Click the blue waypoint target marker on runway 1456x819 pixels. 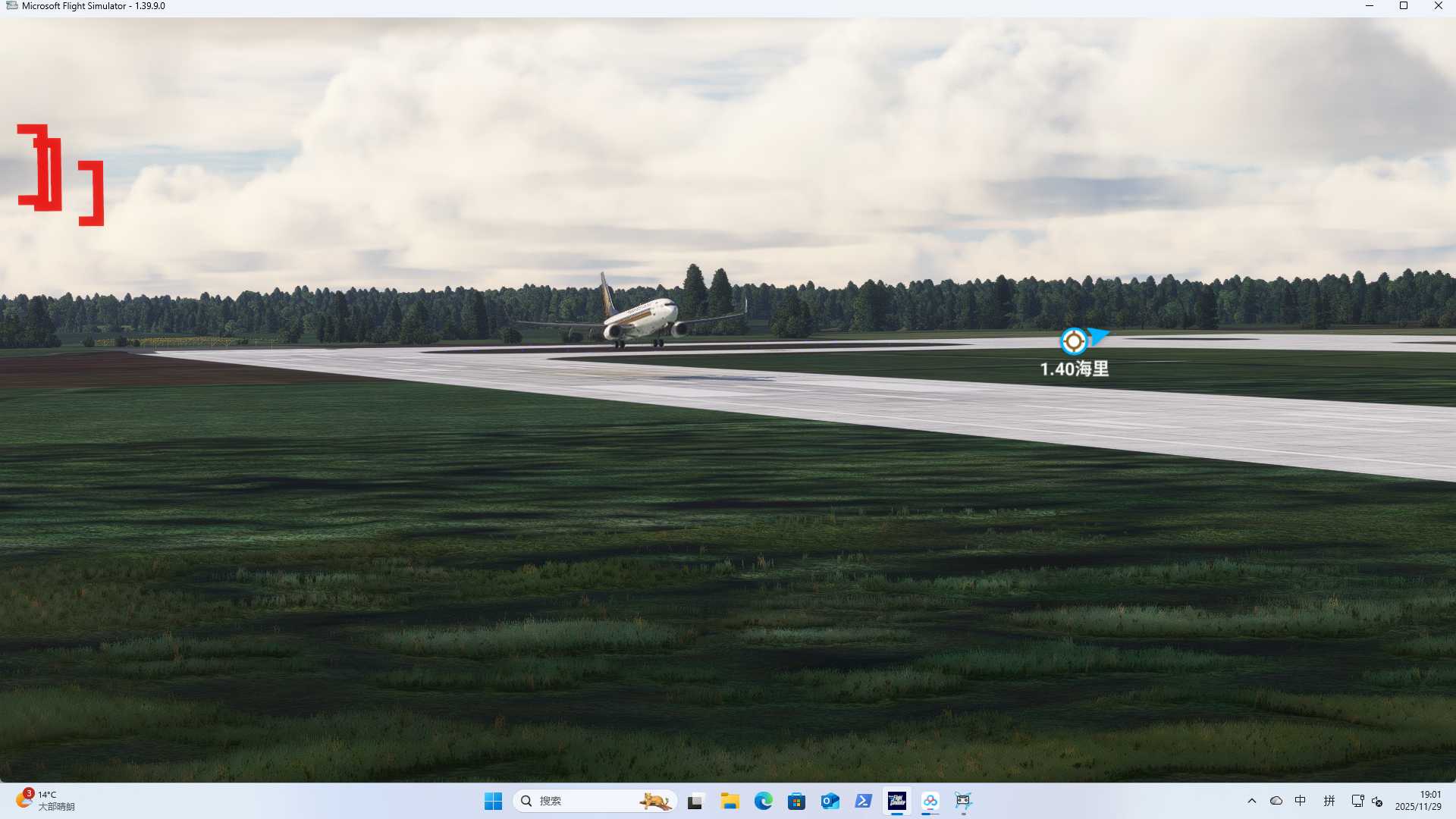coord(1073,341)
